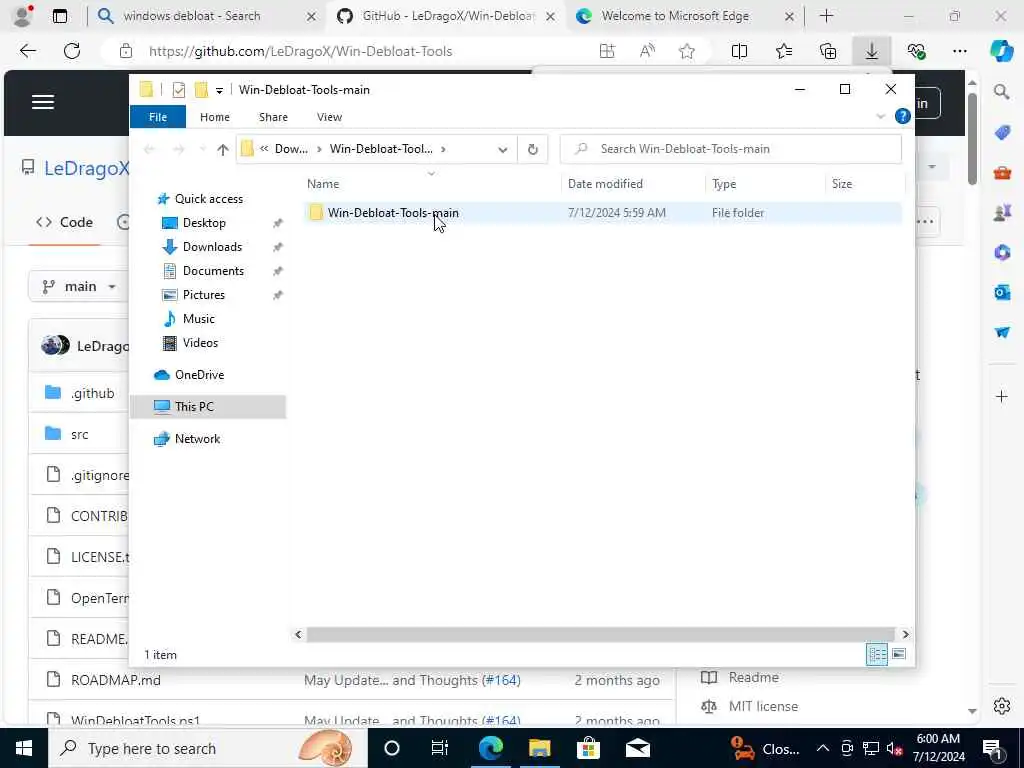Open the Edge profile icon
1024x768 pixels.
(22, 16)
